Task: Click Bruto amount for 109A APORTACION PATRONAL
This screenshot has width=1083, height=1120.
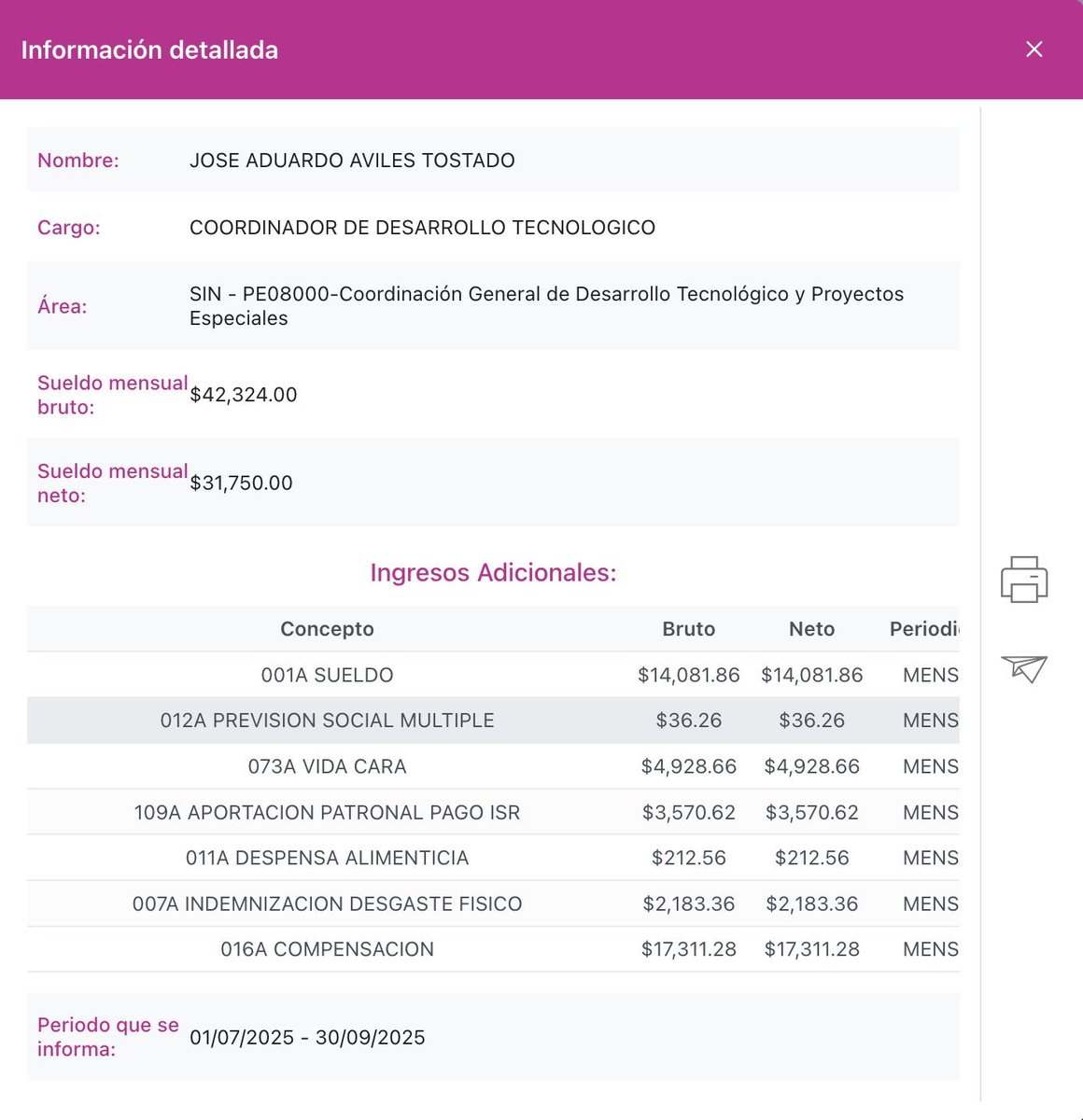Action: [689, 812]
